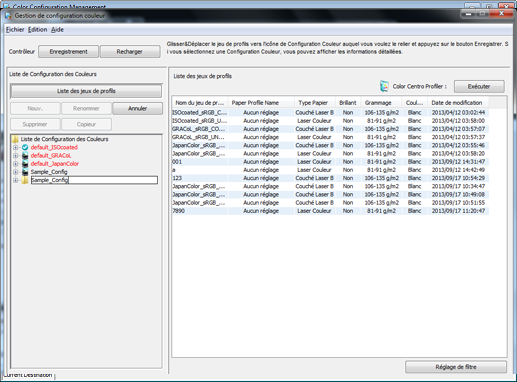Click the default_JapanColor configuration icon
Screen dimensions: 517x382
pos(25,164)
